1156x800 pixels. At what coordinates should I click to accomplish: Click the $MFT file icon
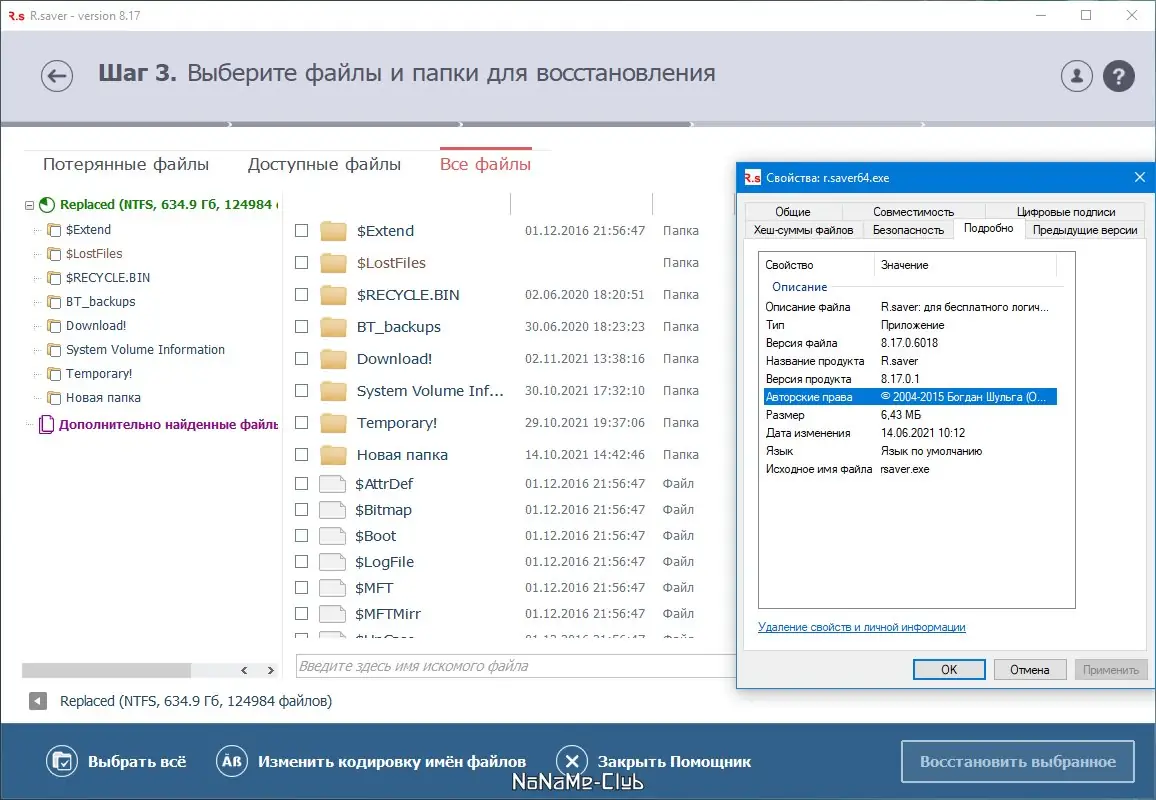point(332,588)
